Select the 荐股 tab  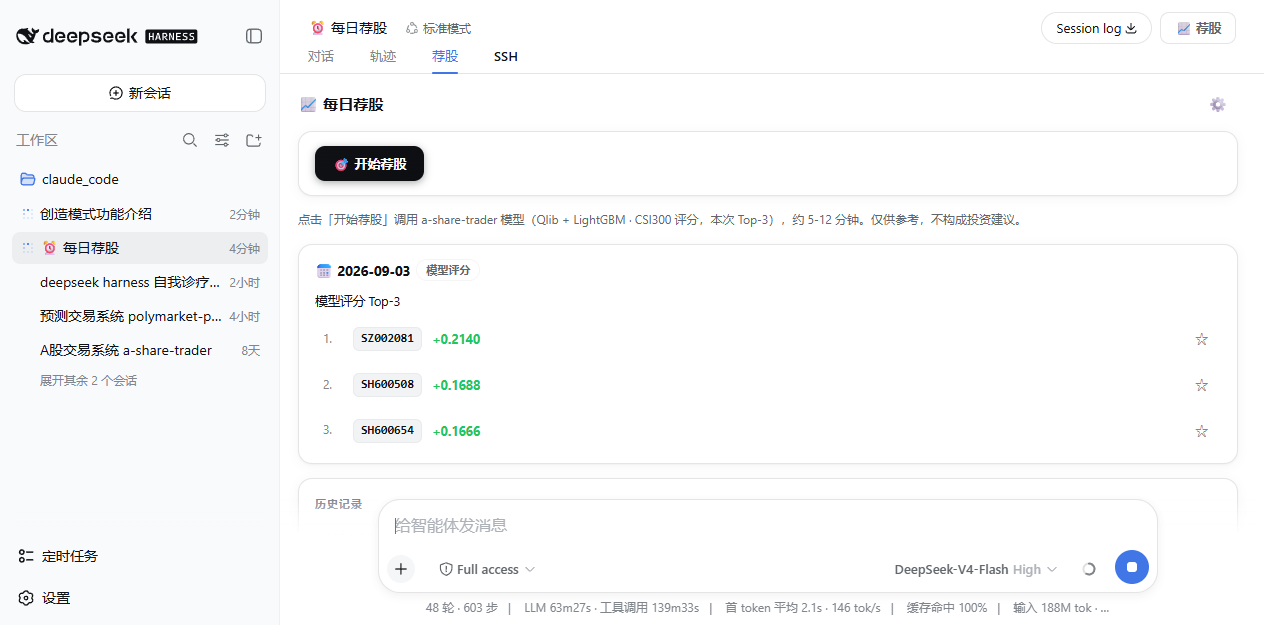445,56
